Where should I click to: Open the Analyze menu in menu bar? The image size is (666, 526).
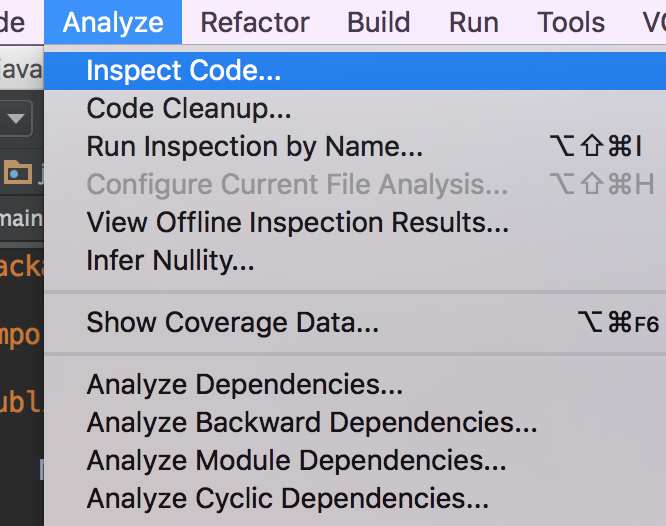pos(113,22)
